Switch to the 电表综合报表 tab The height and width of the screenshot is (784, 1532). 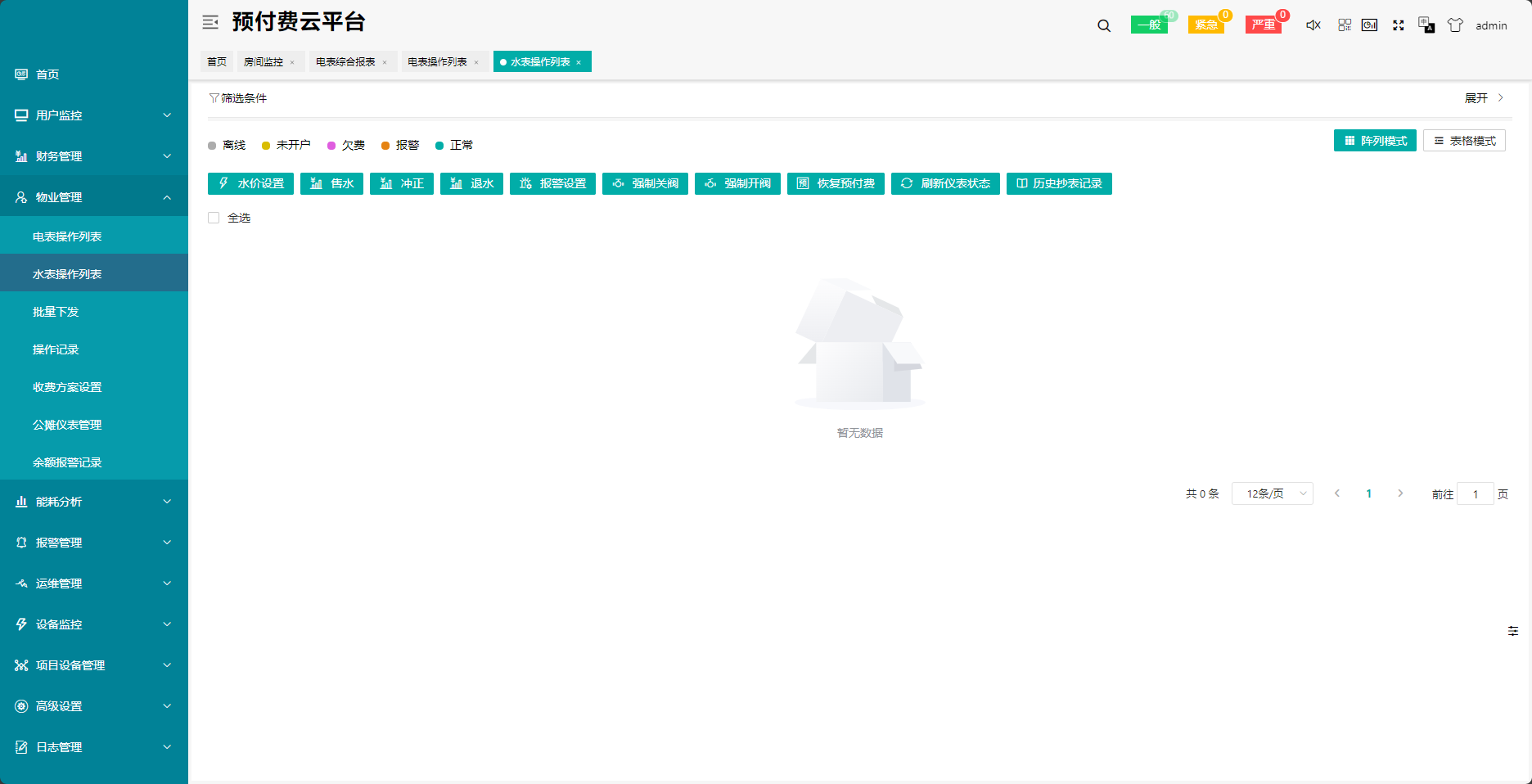[345, 62]
